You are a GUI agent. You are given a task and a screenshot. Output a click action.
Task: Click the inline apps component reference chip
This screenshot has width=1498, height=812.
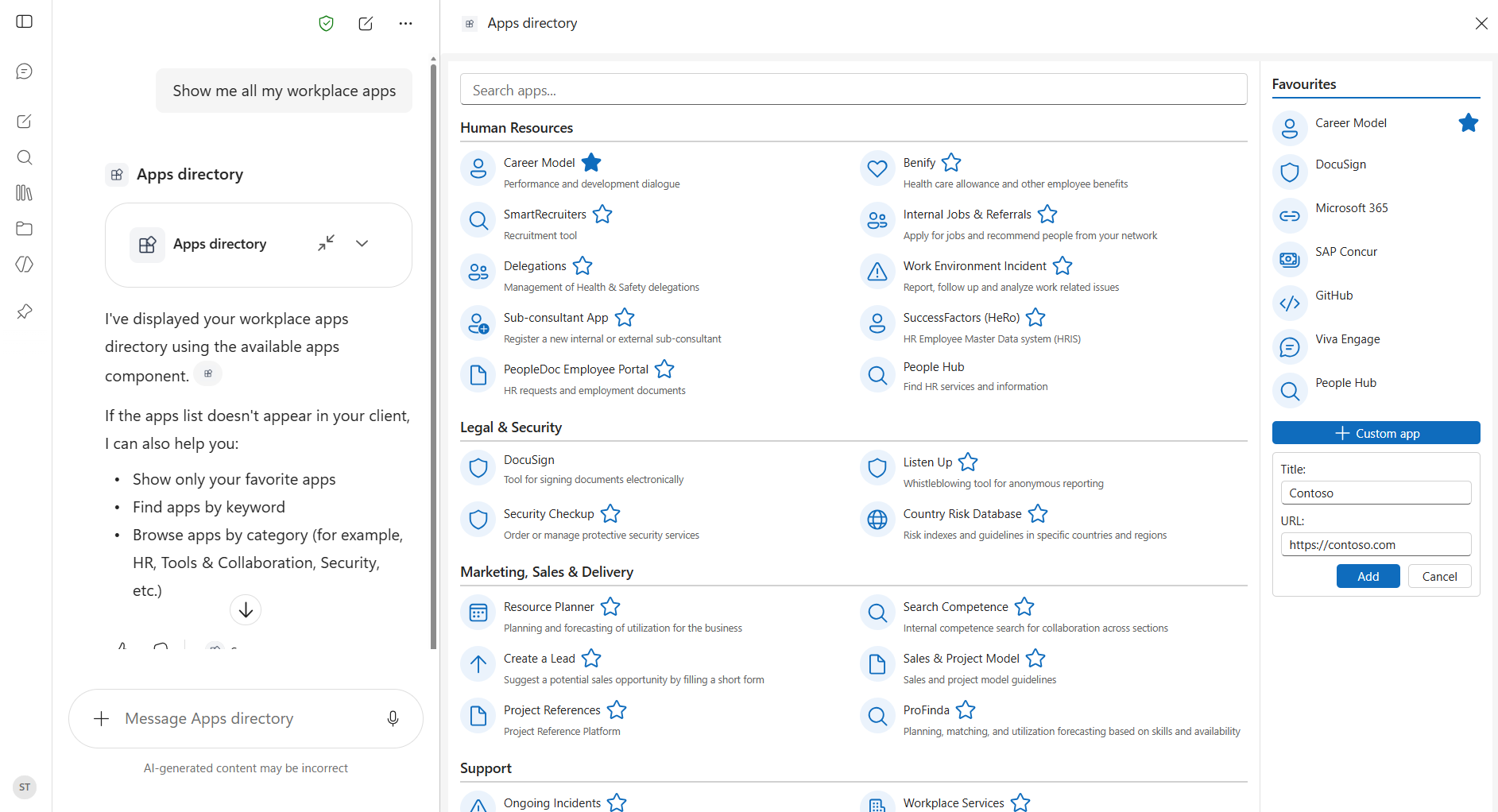[x=208, y=373]
